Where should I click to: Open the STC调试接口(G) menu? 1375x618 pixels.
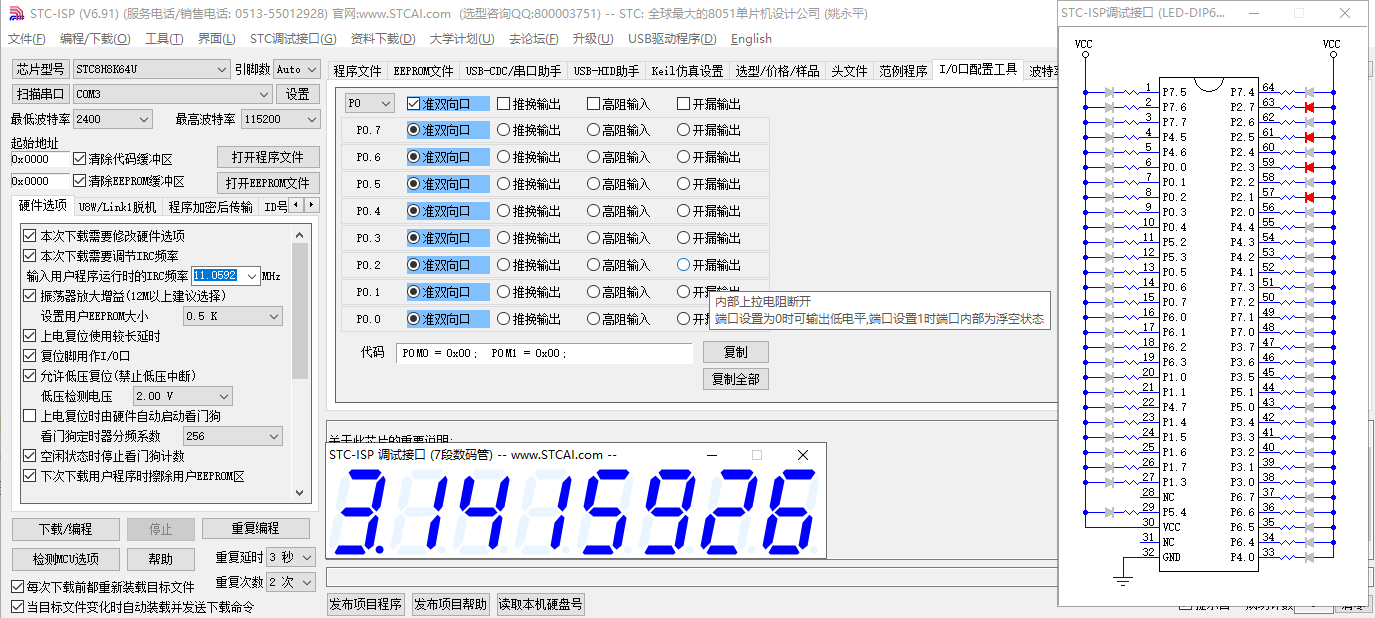click(293, 39)
